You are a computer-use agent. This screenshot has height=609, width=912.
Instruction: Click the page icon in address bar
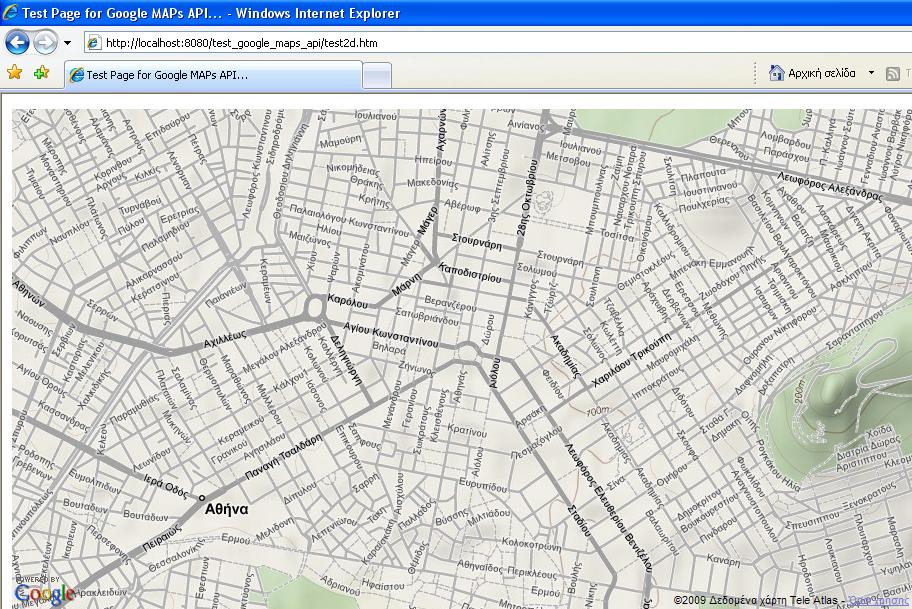click(x=93, y=43)
